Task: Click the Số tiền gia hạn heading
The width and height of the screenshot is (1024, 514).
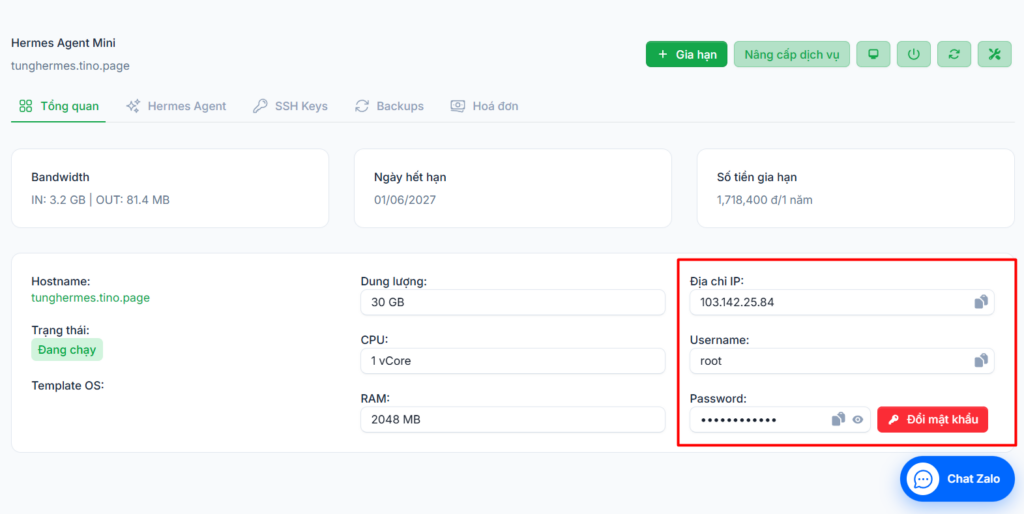Action: pos(757,177)
